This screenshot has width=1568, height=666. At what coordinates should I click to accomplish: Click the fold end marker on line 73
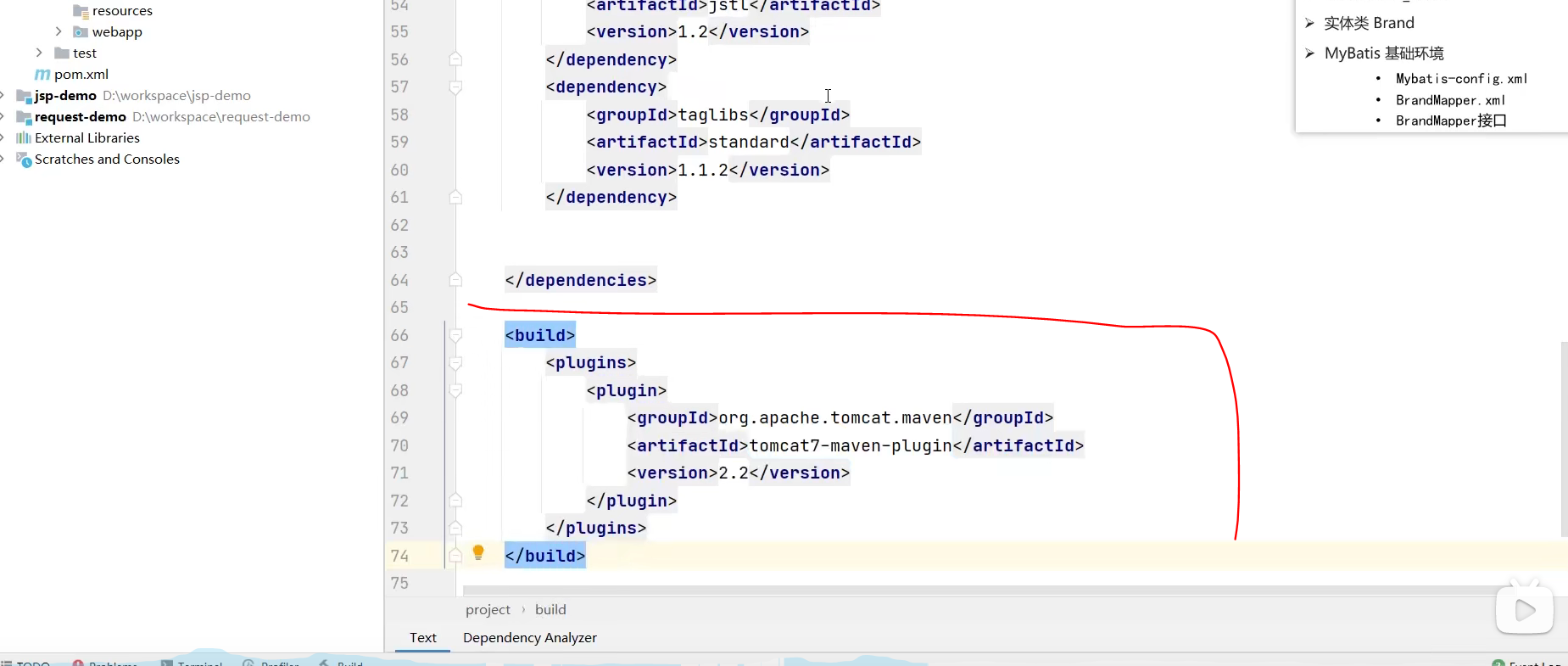coord(455,529)
